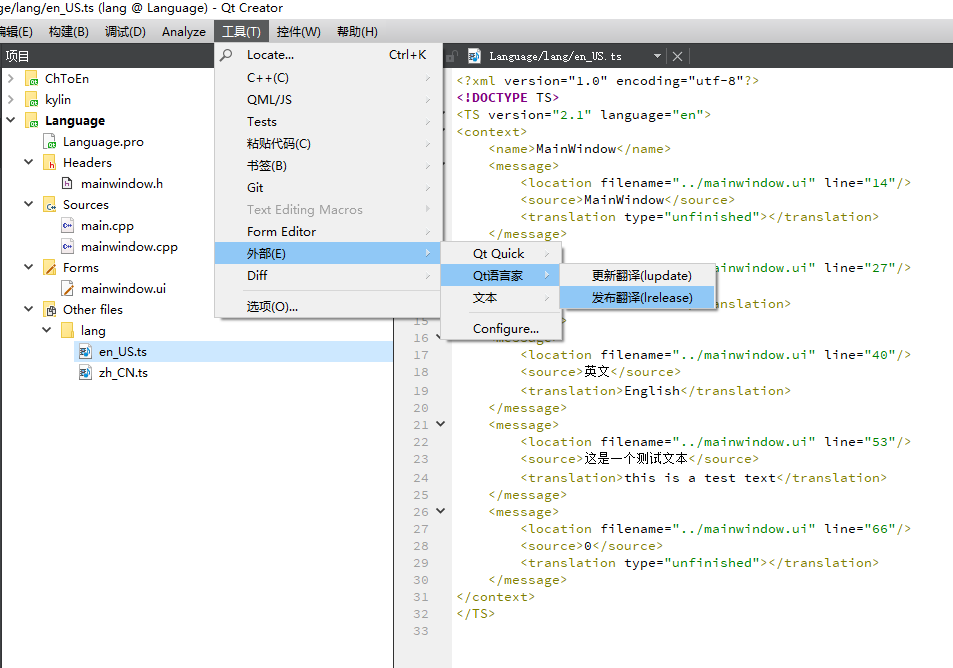The height and width of the screenshot is (668, 953).
Task: Click the Sources folder icon
Action: tap(50, 205)
